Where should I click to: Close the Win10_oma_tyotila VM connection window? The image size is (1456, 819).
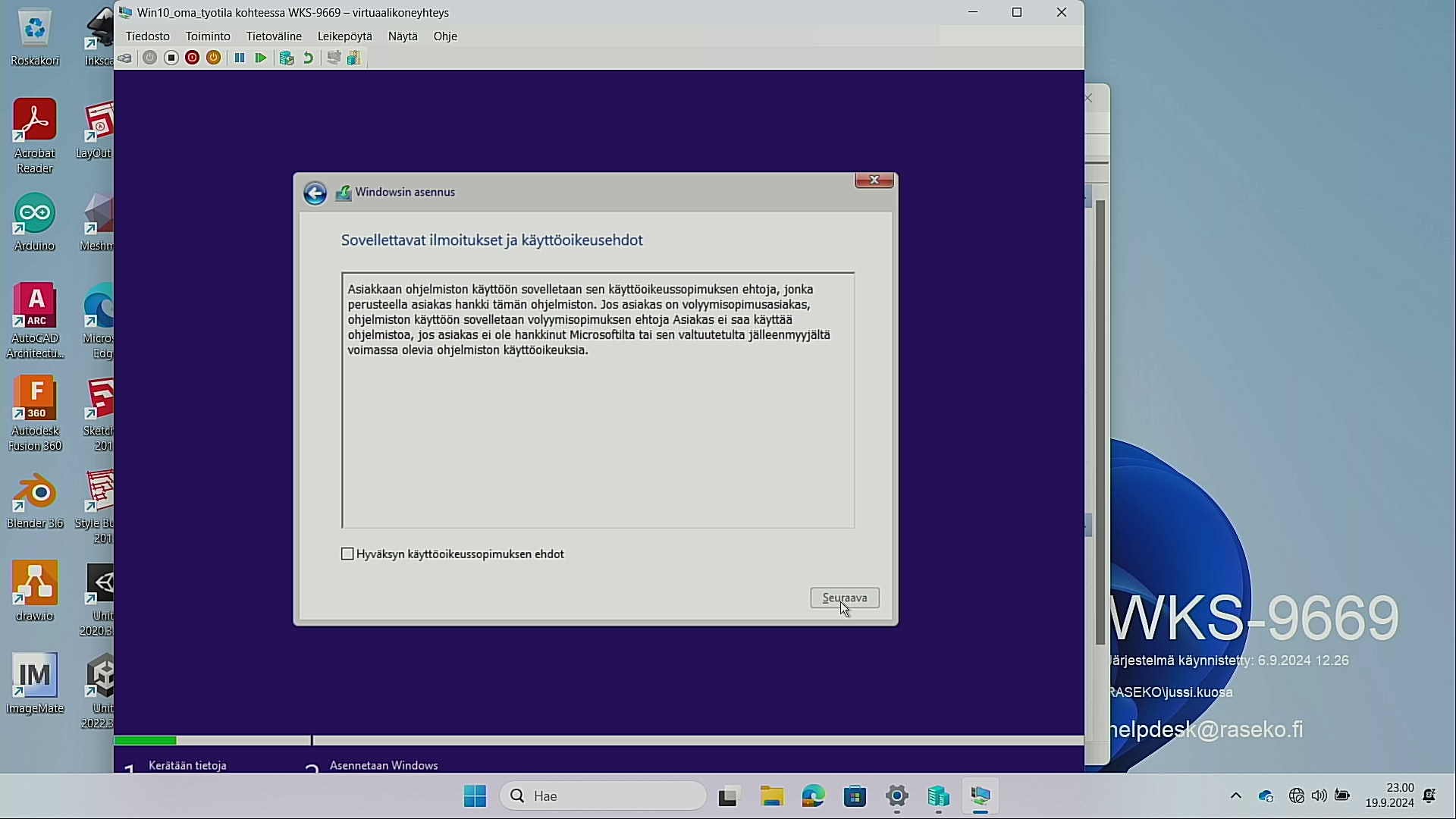coord(1062,13)
